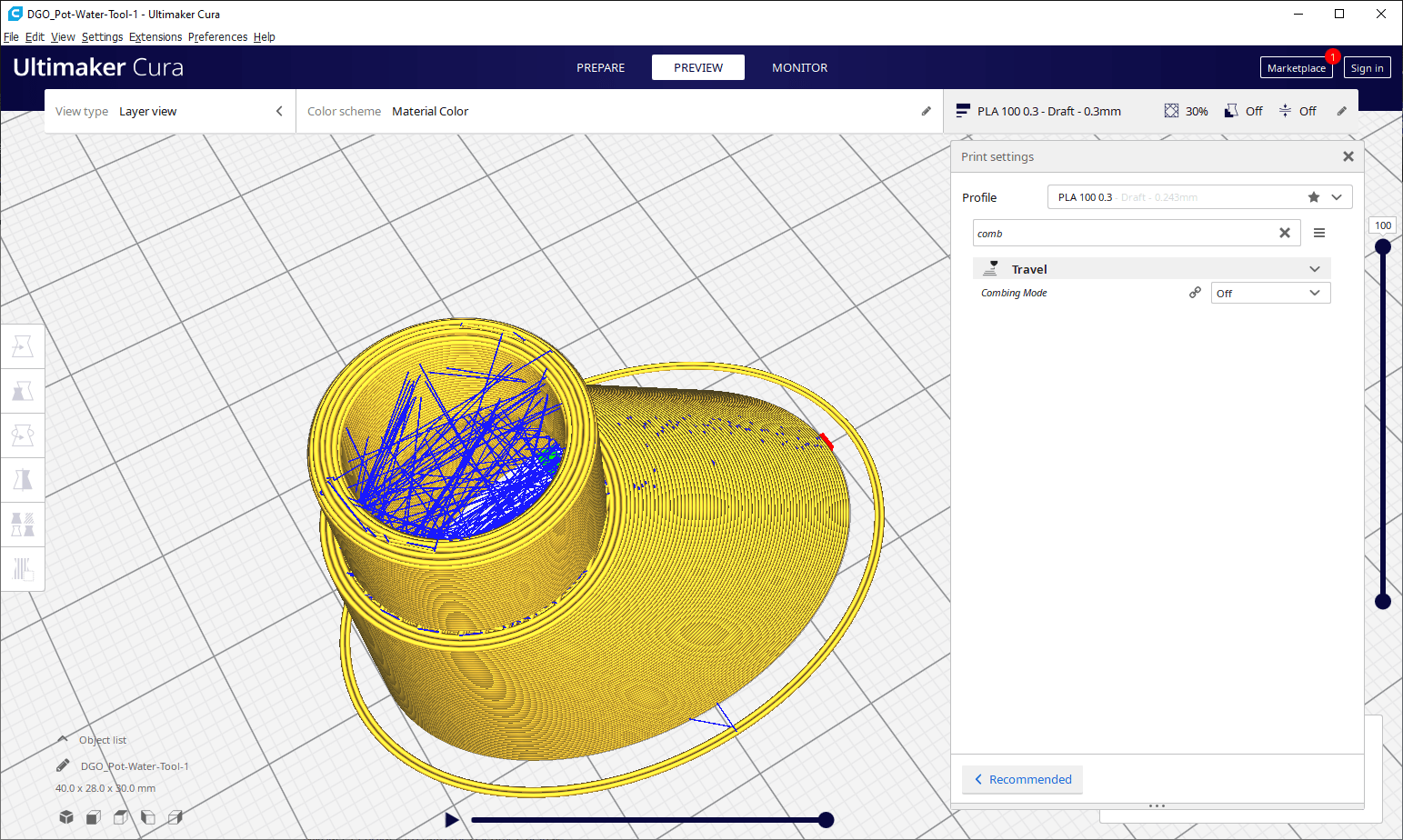Close the Print settings panel
Screen dimensions: 1403x840
point(1348,156)
